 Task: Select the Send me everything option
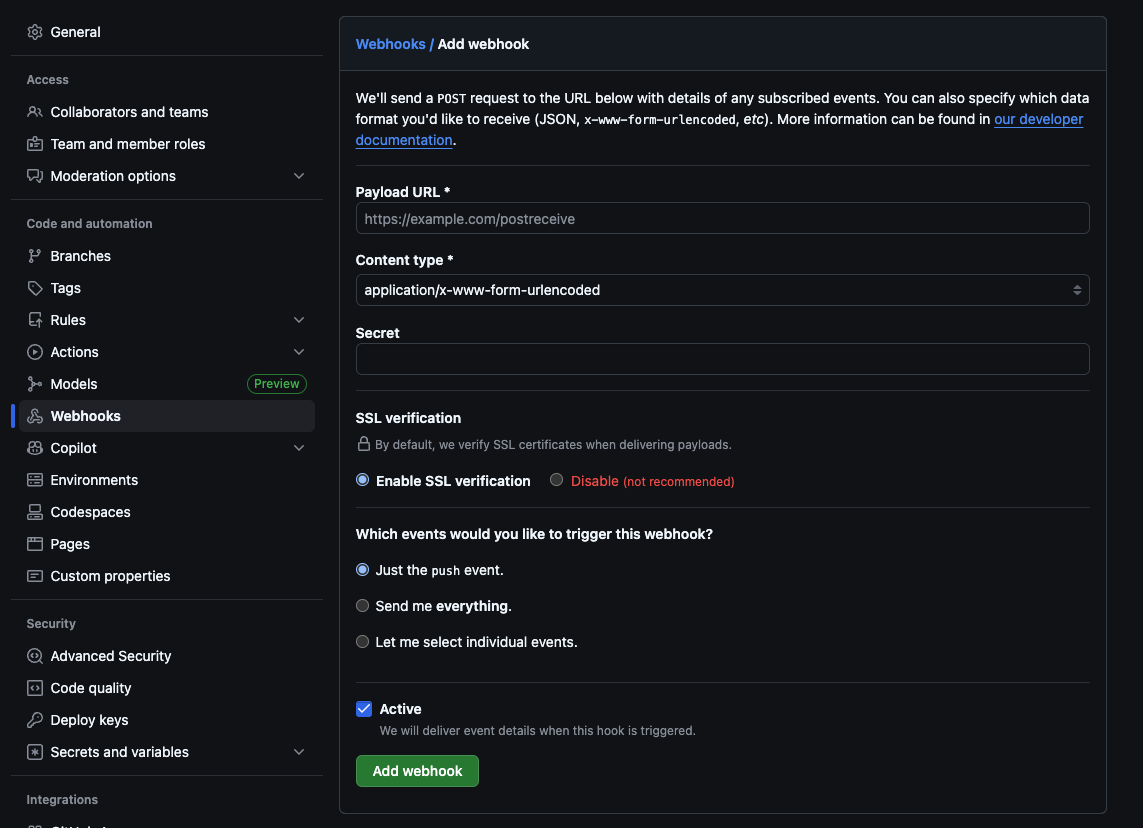coord(362,606)
